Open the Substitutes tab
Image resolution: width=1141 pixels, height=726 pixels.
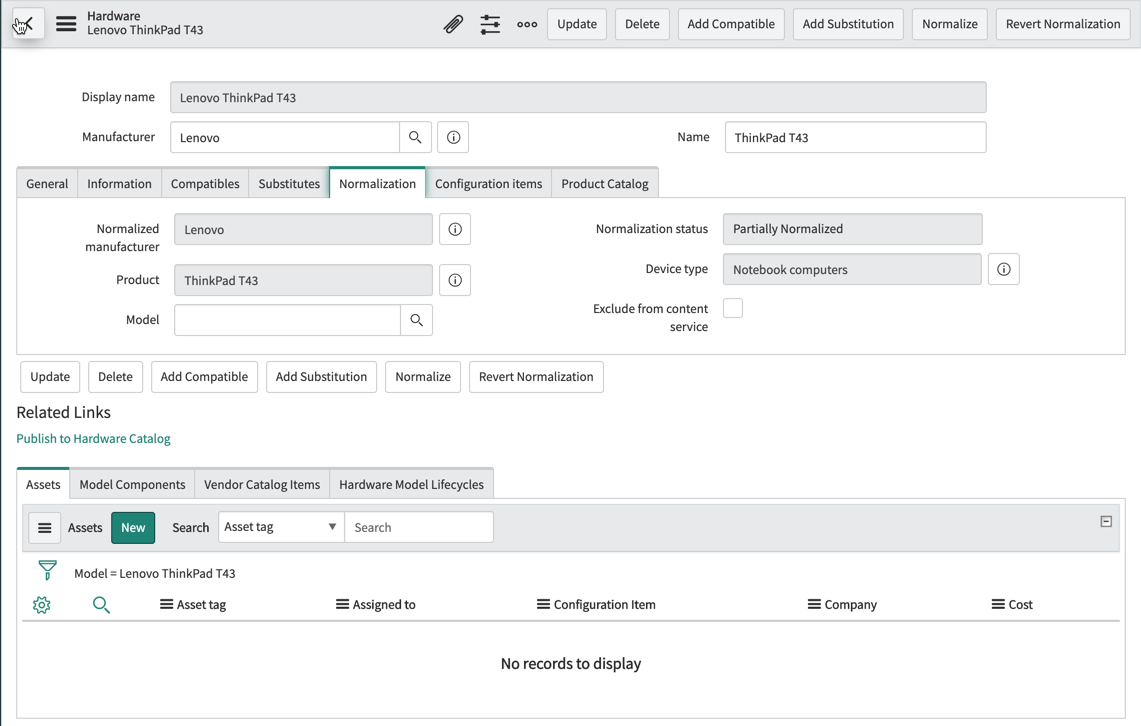tap(289, 183)
